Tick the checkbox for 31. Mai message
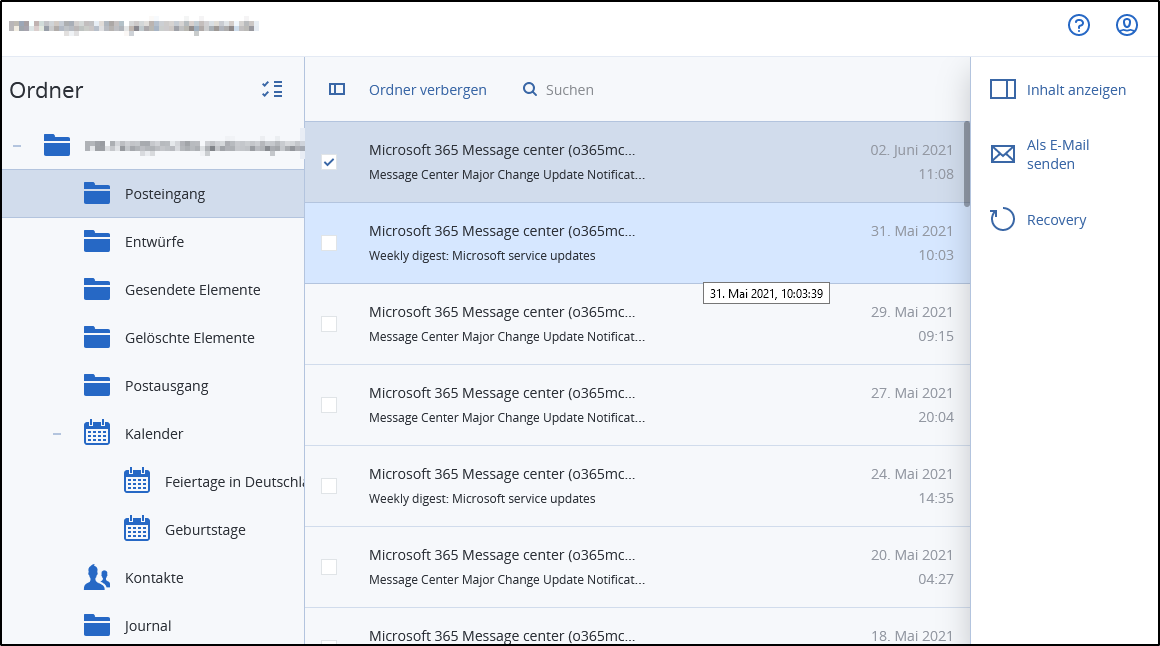 click(x=329, y=243)
